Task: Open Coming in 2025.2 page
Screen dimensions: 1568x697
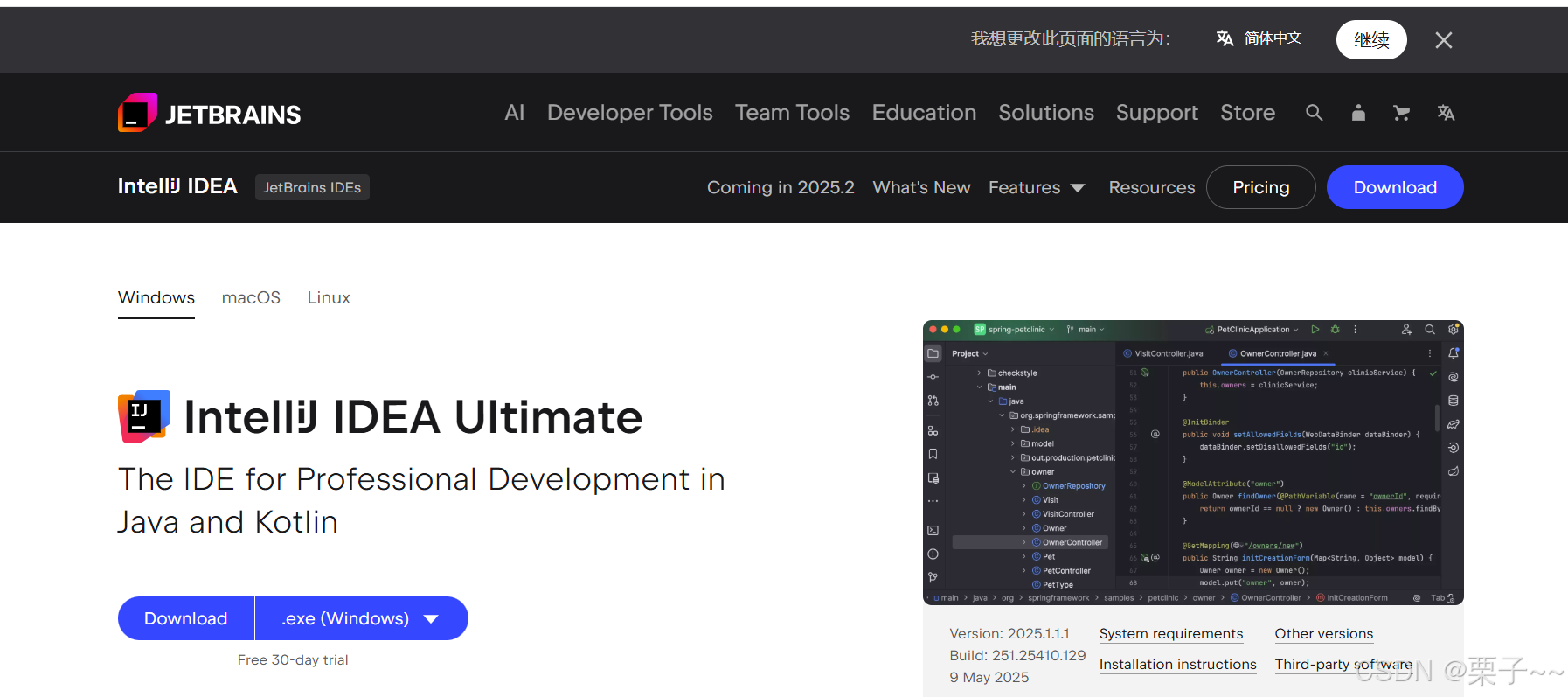Action: pos(781,187)
